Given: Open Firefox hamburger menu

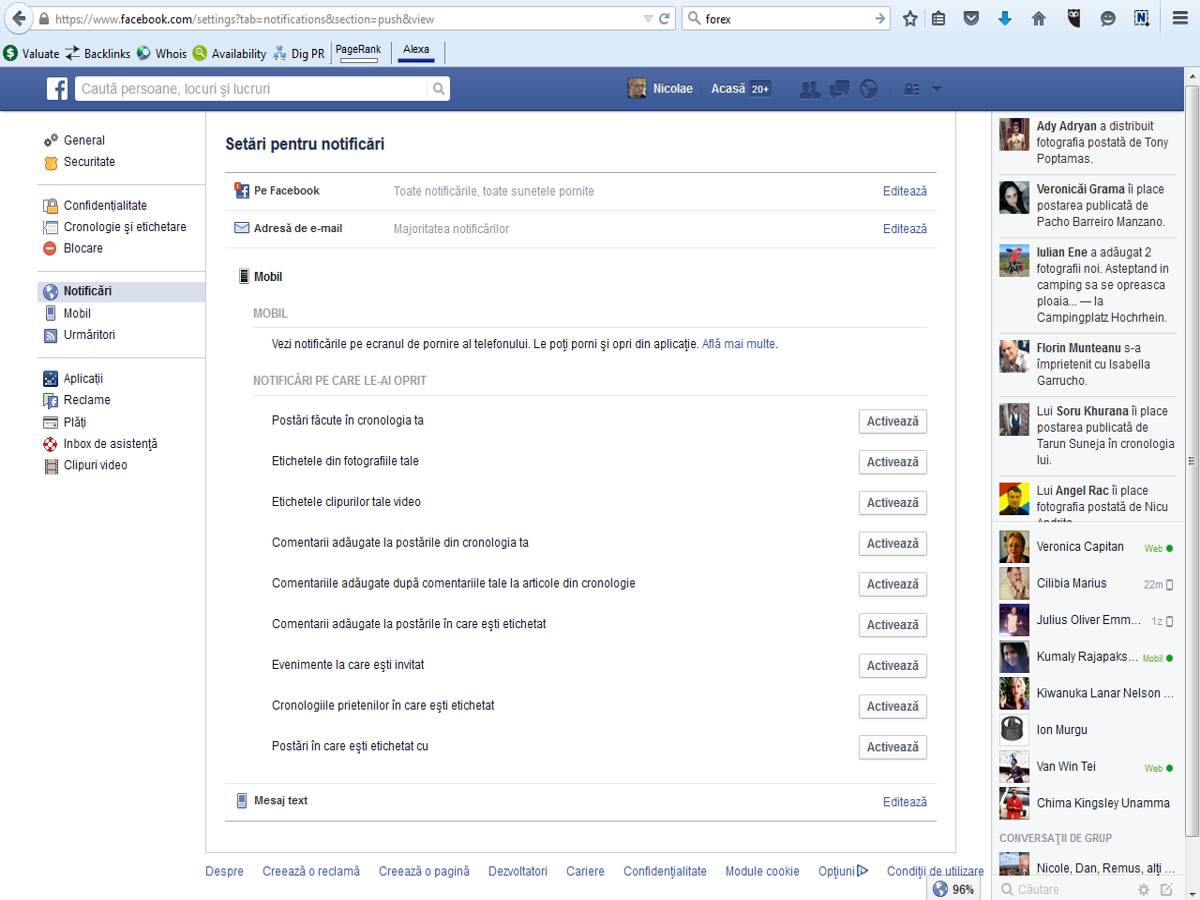Looking at the screenshot, I should [1180, 18].
